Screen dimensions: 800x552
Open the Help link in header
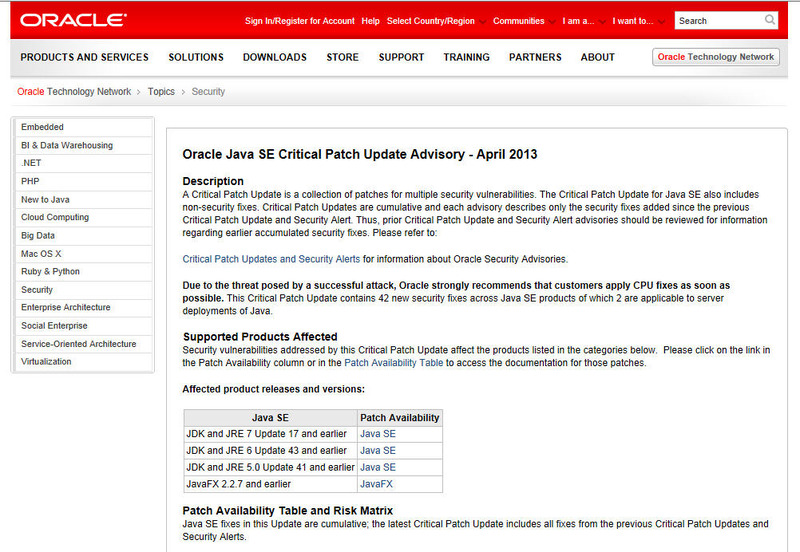(x=370, y=21)
